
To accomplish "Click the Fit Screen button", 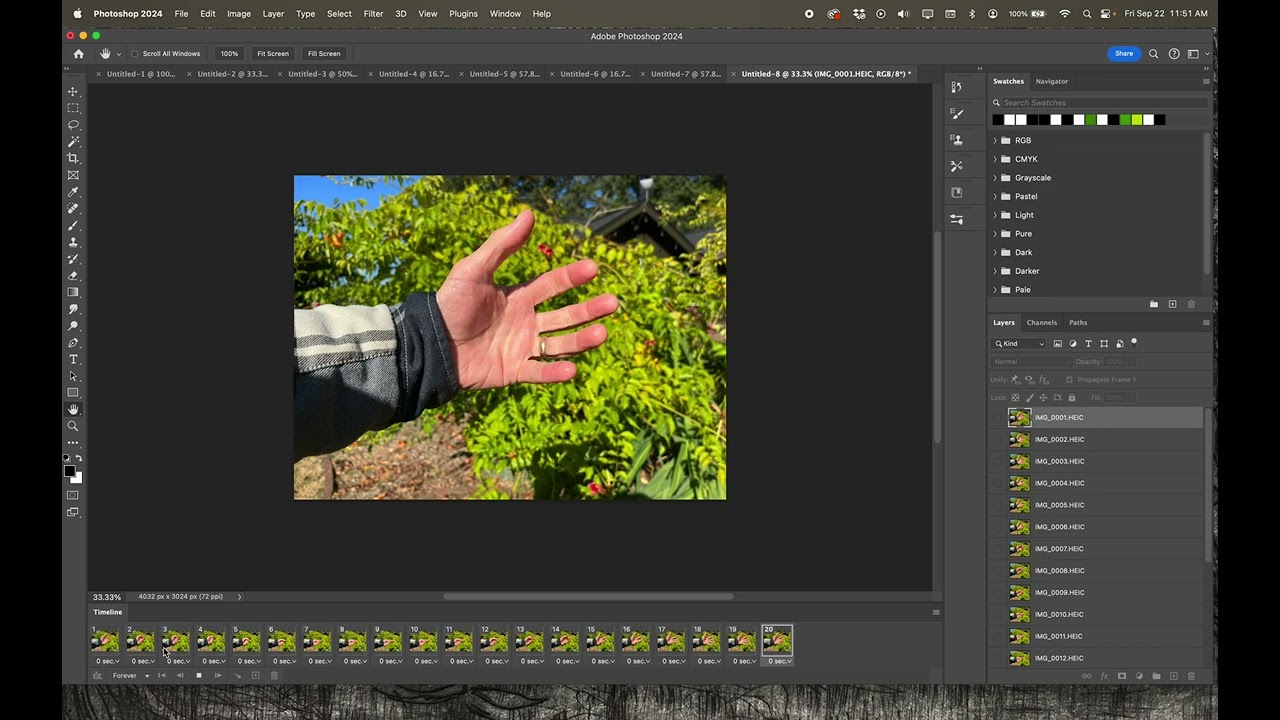I will [x=272, y=53].
